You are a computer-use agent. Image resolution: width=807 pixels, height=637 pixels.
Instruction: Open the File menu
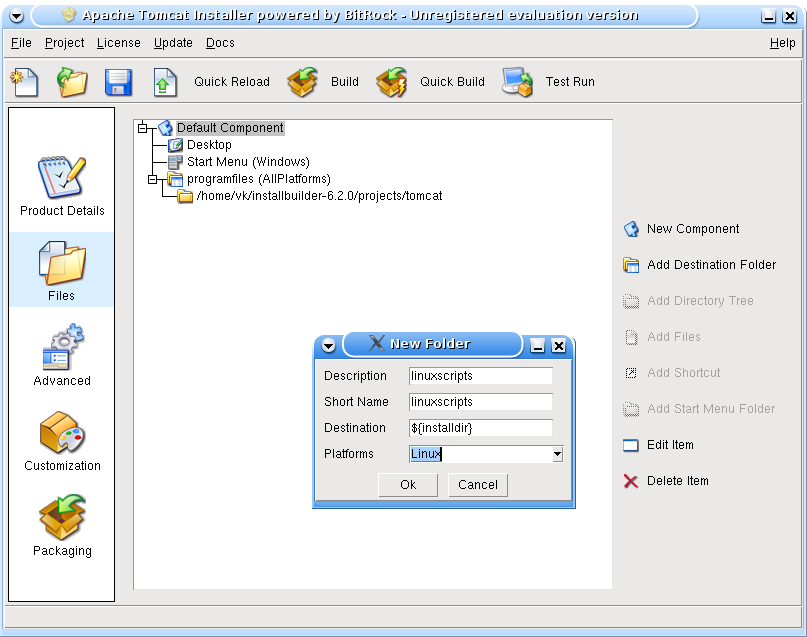pos(21,43)
